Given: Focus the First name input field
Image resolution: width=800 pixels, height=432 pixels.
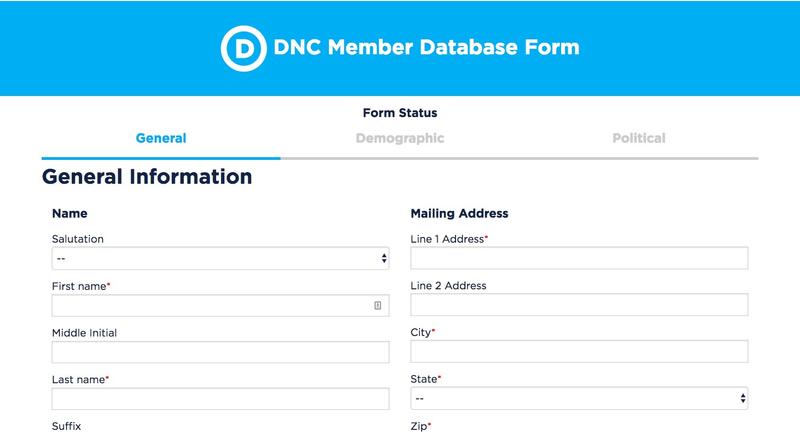Looking at the screenshot, I should pos(220,306).
